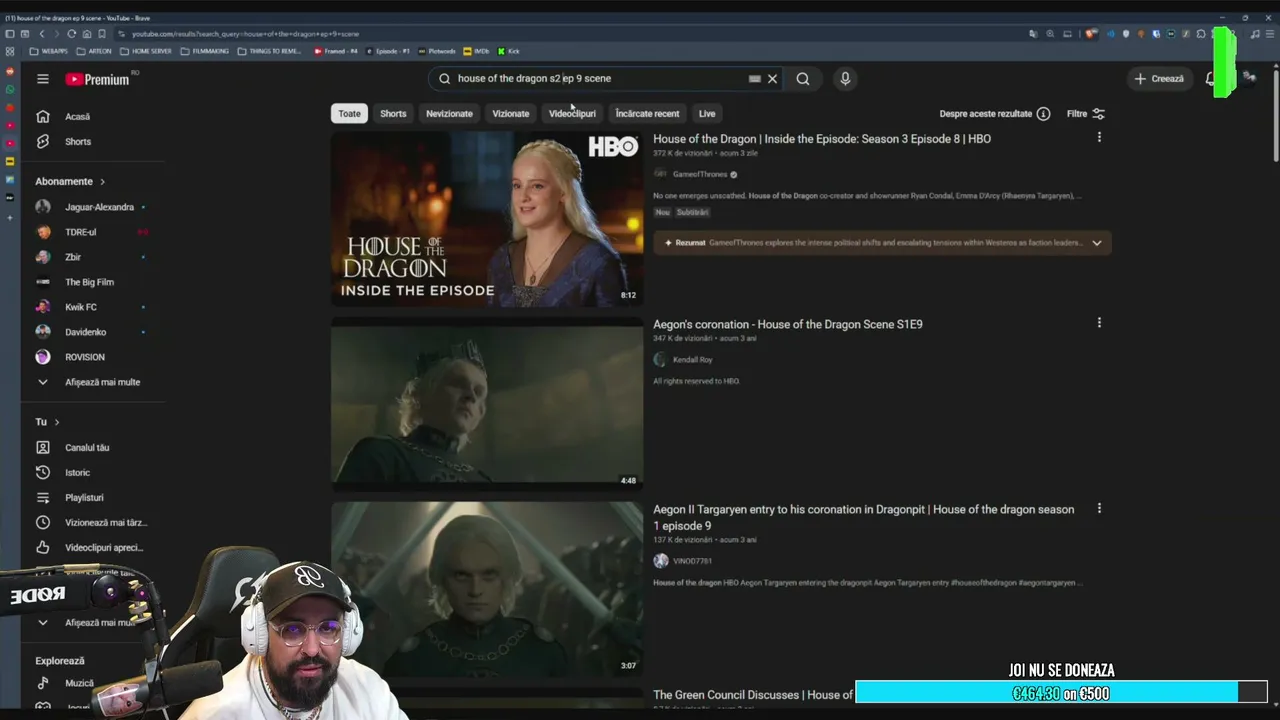Open the HOME SERVER bookmarks folder
Viewport: 1280px width, 720px height.
pos(146,51)
